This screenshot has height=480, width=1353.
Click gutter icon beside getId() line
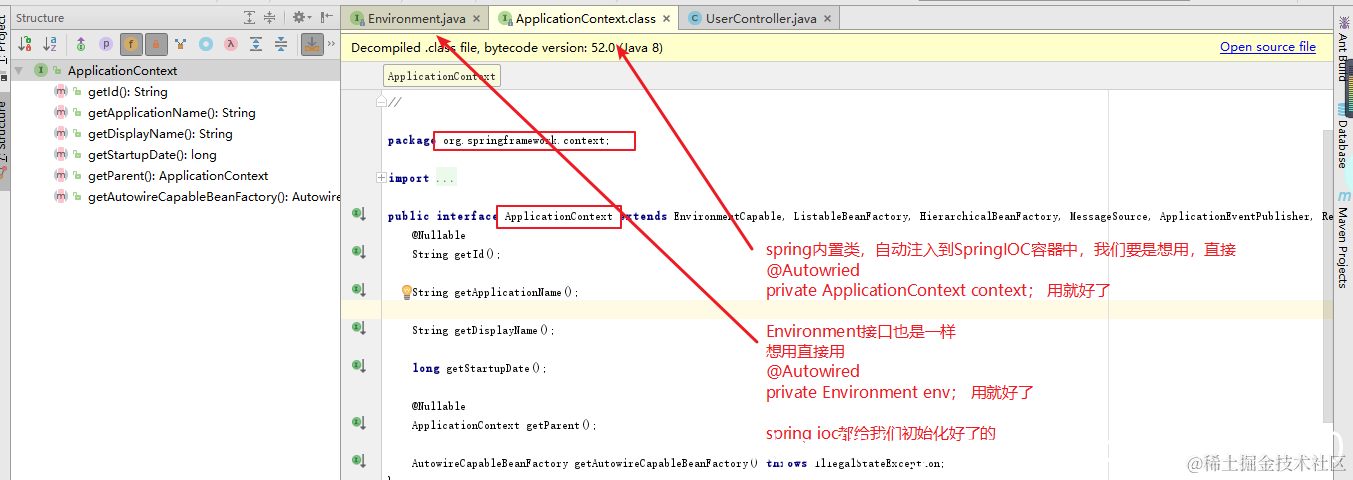[x=358, y=252]
